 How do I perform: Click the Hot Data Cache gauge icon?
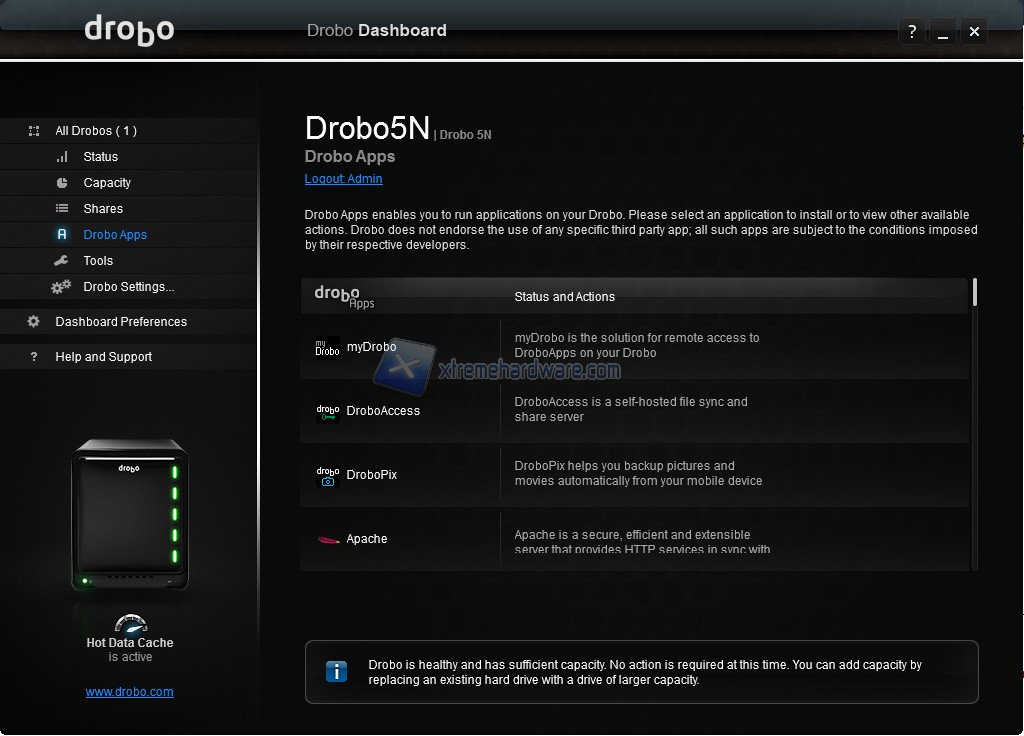(130, 624)
